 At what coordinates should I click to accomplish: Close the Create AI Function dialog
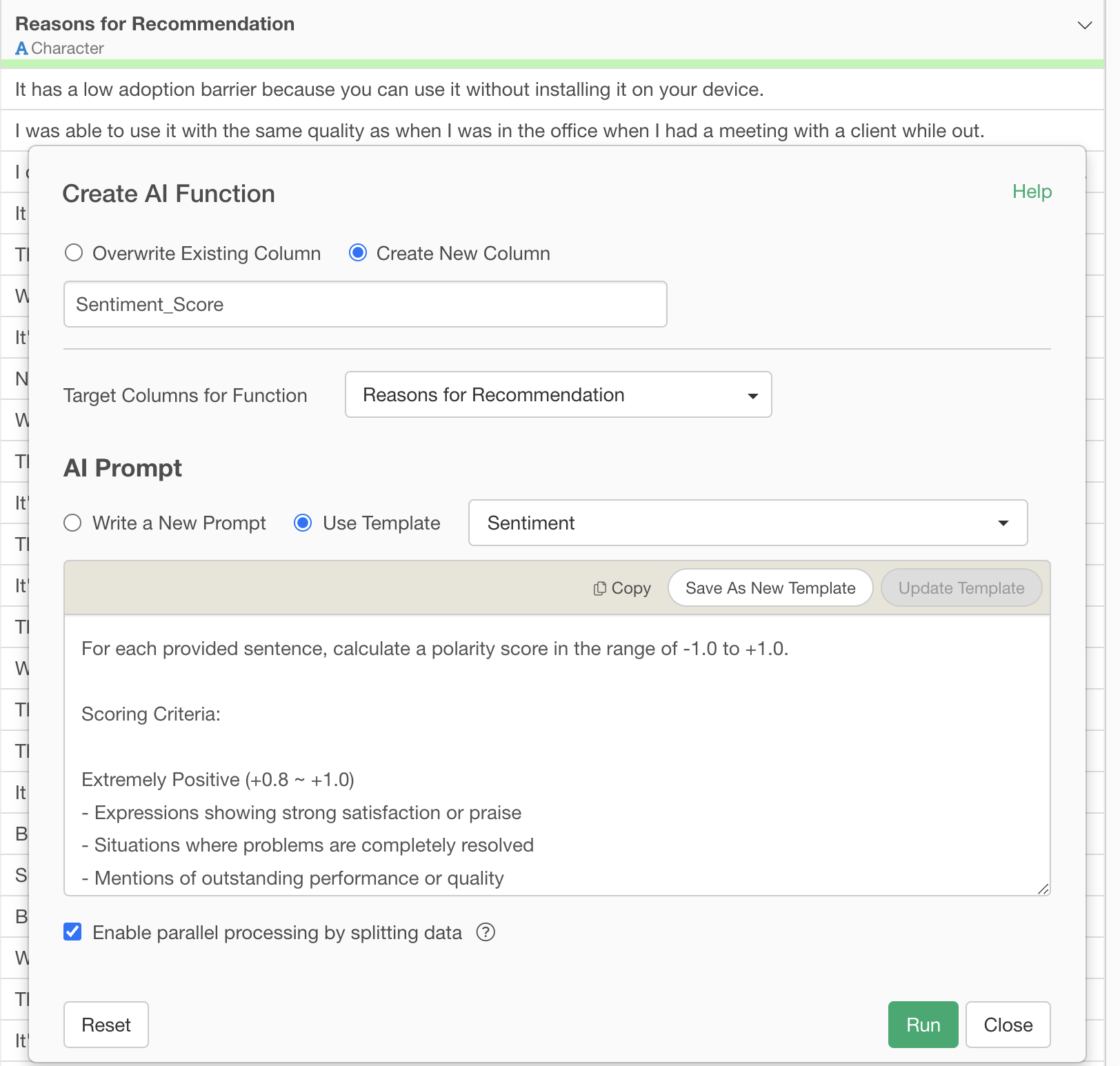pos(1008,1025)
